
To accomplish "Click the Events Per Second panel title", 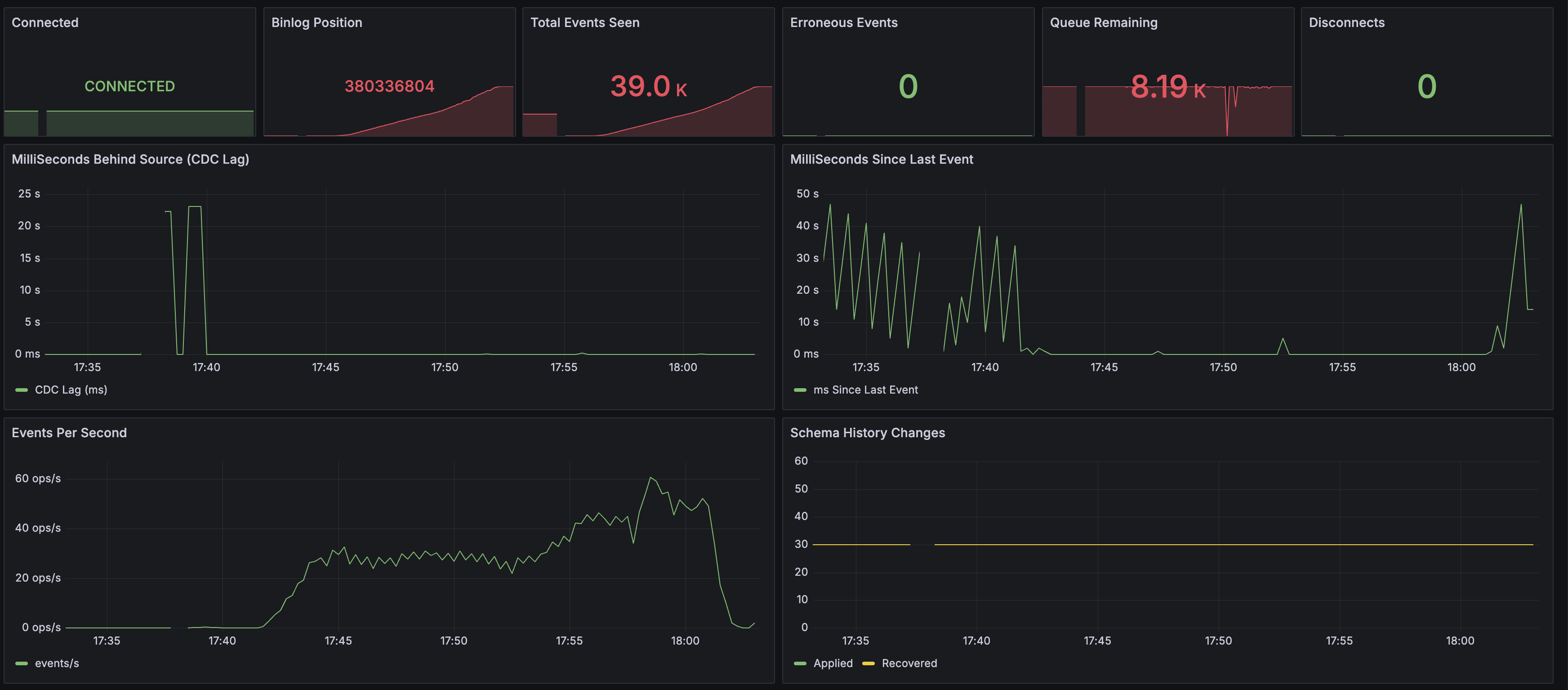I will 69,432.
